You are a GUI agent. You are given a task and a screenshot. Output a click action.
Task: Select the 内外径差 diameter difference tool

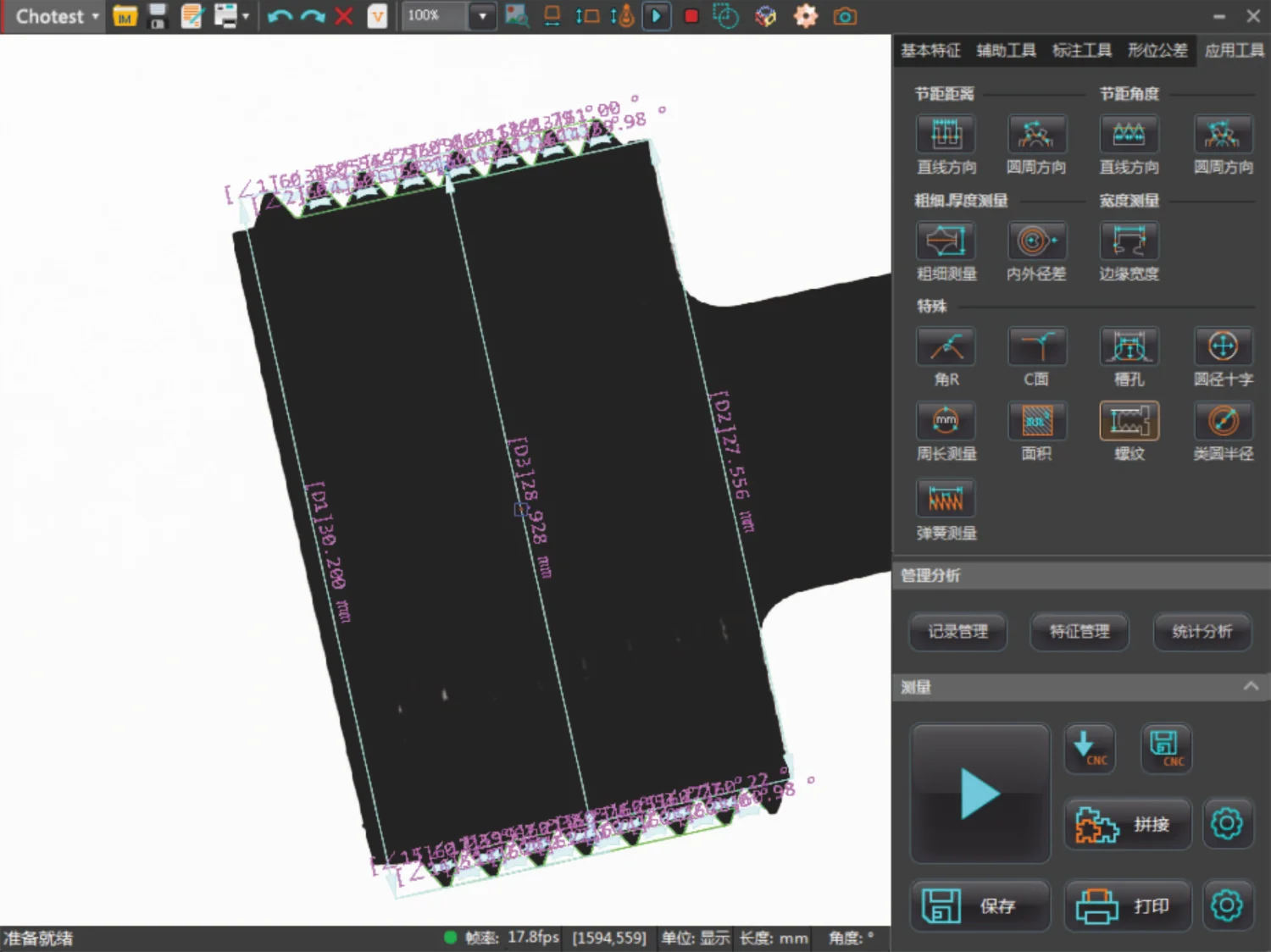1036,241
